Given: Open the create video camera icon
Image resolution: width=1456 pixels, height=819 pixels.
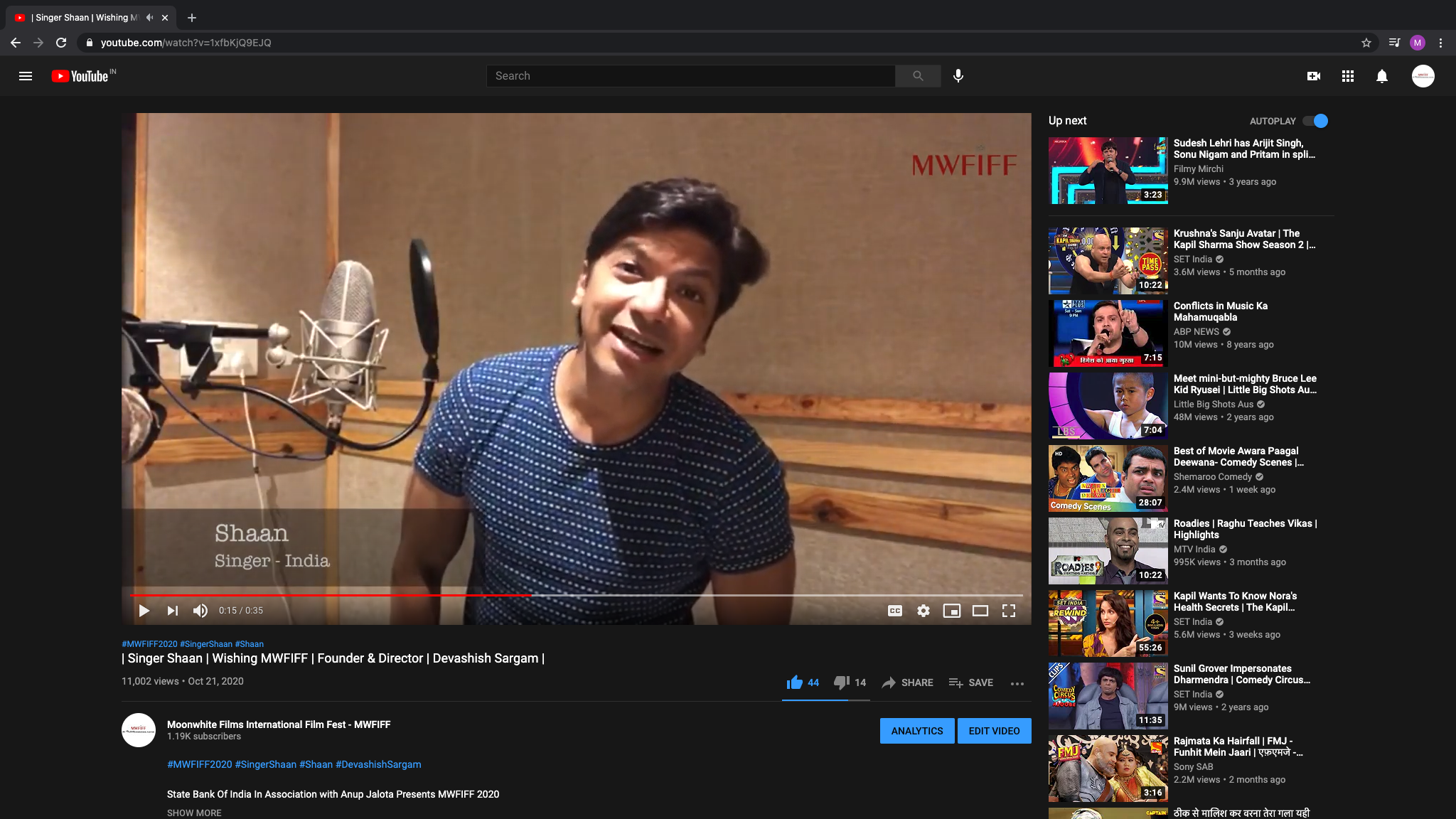Looking at the screenshot, I should 1314,76.
